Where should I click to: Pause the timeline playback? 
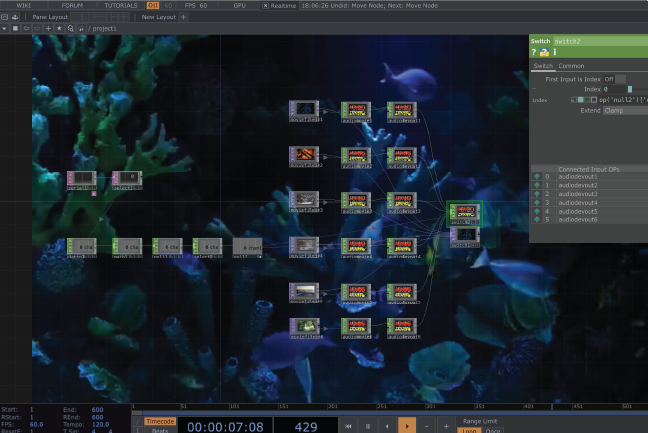tap(368, 426)
